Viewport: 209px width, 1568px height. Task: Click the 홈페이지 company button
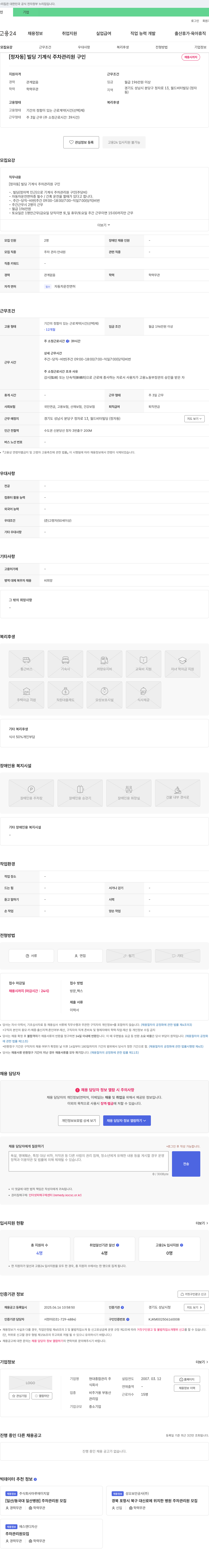pos(187,1379)
